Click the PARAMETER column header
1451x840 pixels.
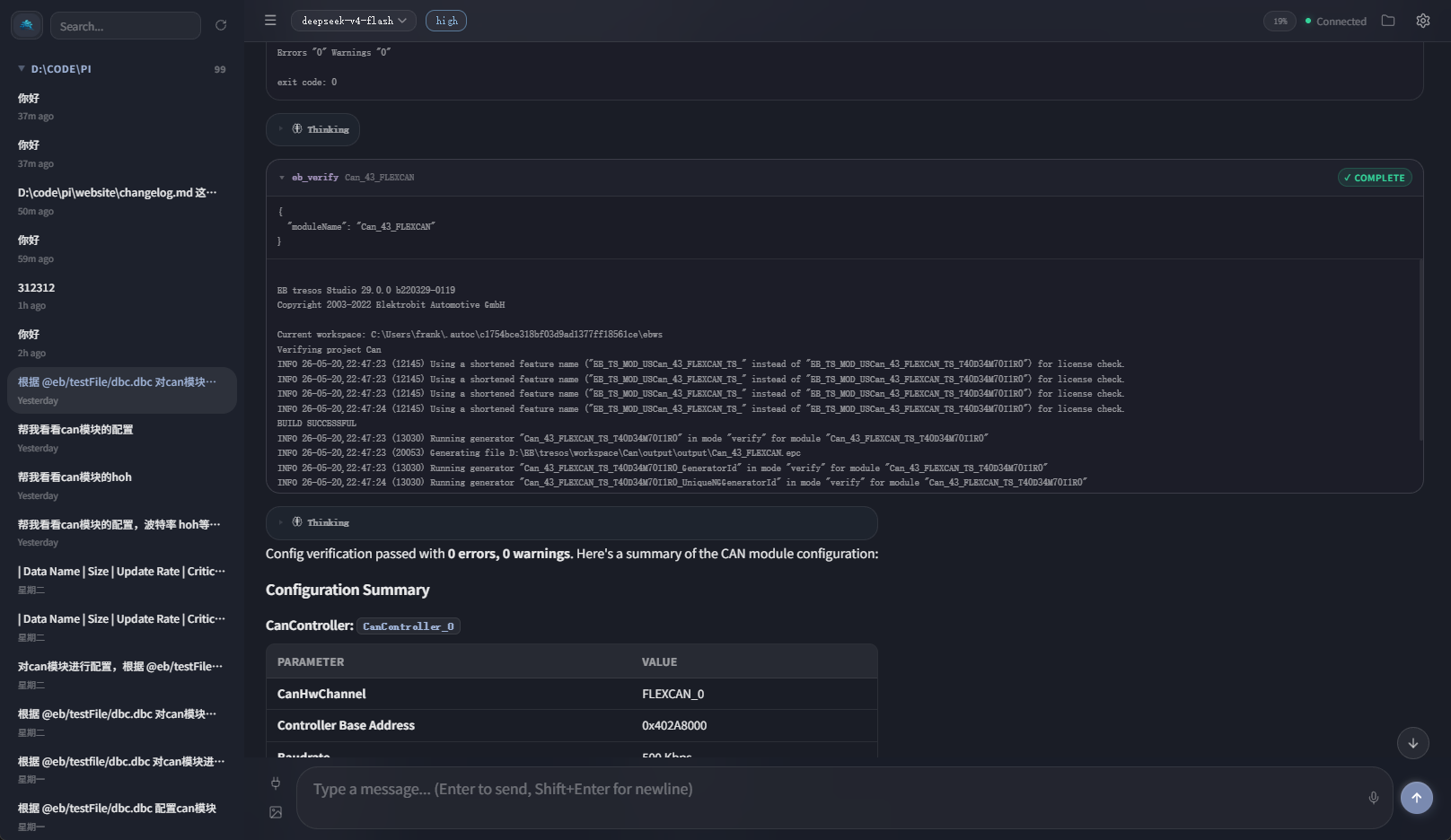pos(311,661)
